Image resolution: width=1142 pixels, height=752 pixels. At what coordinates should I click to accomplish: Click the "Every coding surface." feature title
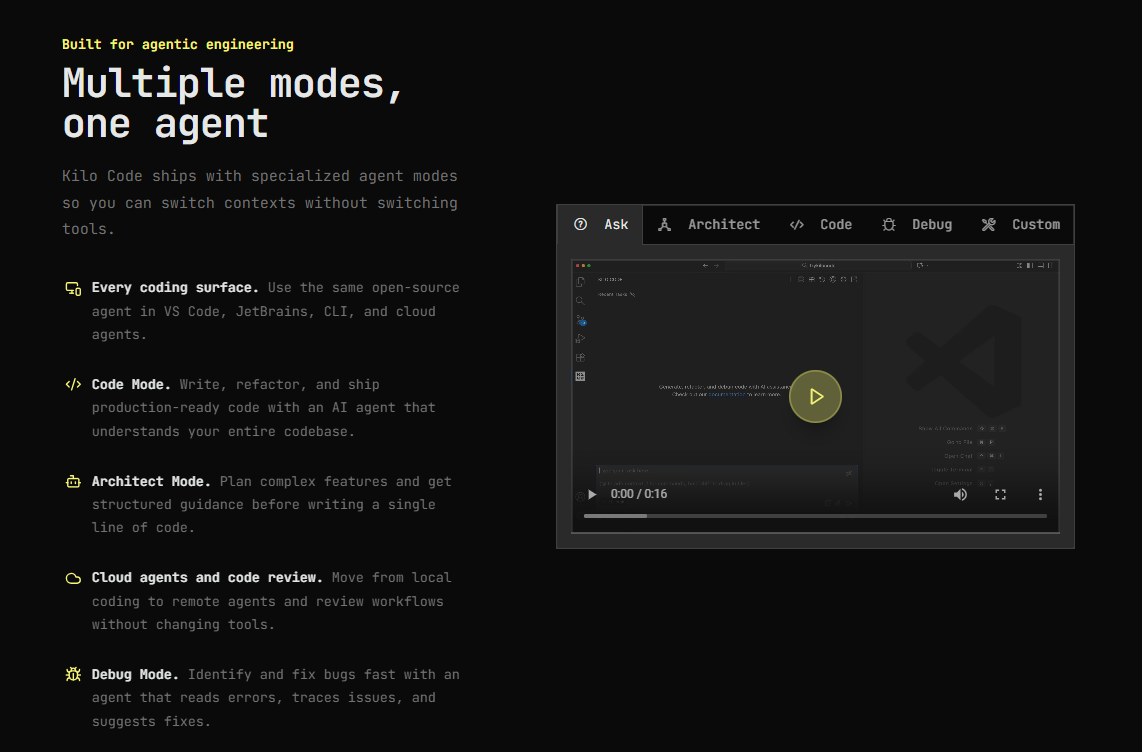pyautogui.click(x=175, y=288)
